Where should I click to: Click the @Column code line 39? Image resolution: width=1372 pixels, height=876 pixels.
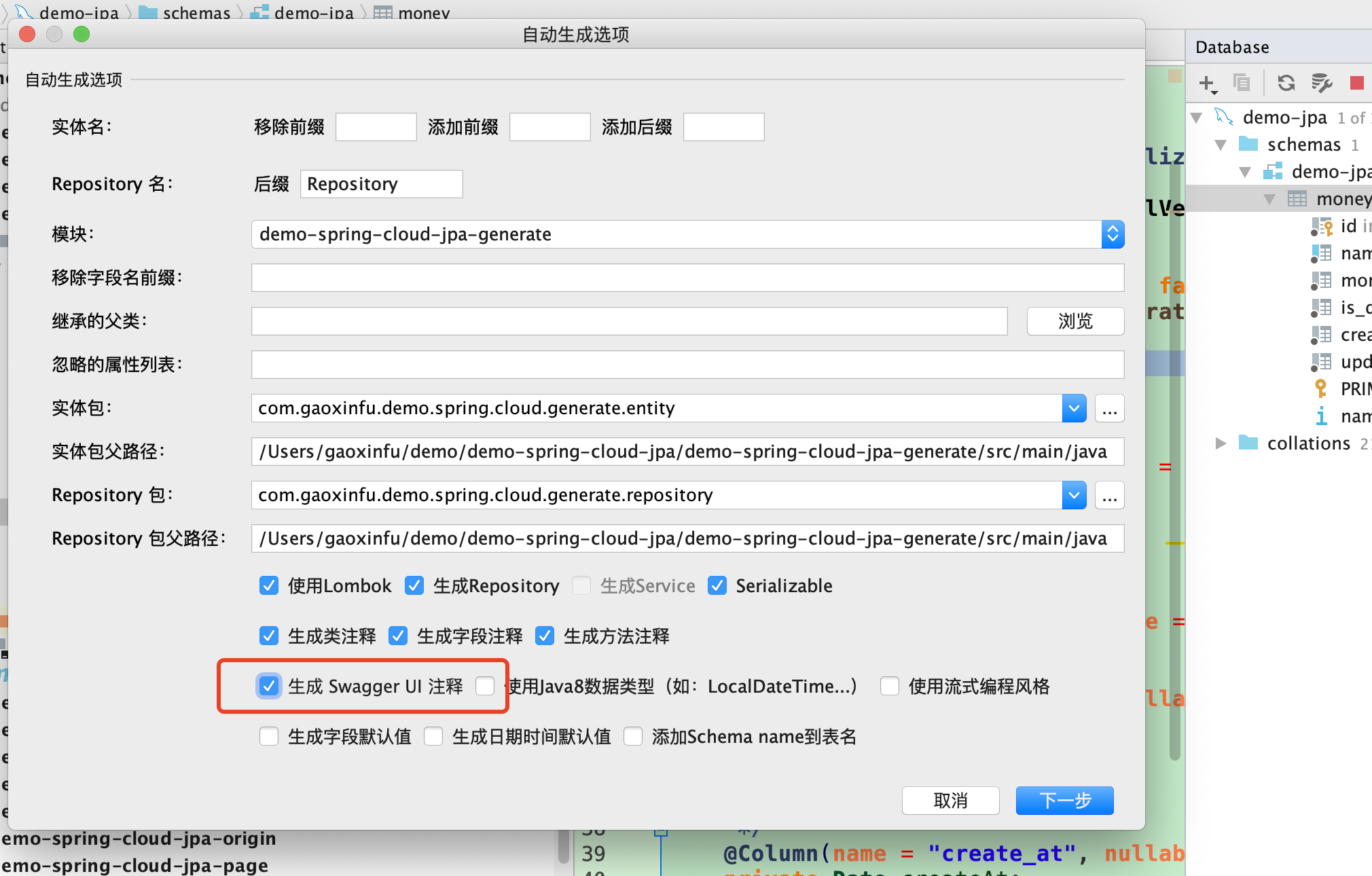click(x=954, y=854)
